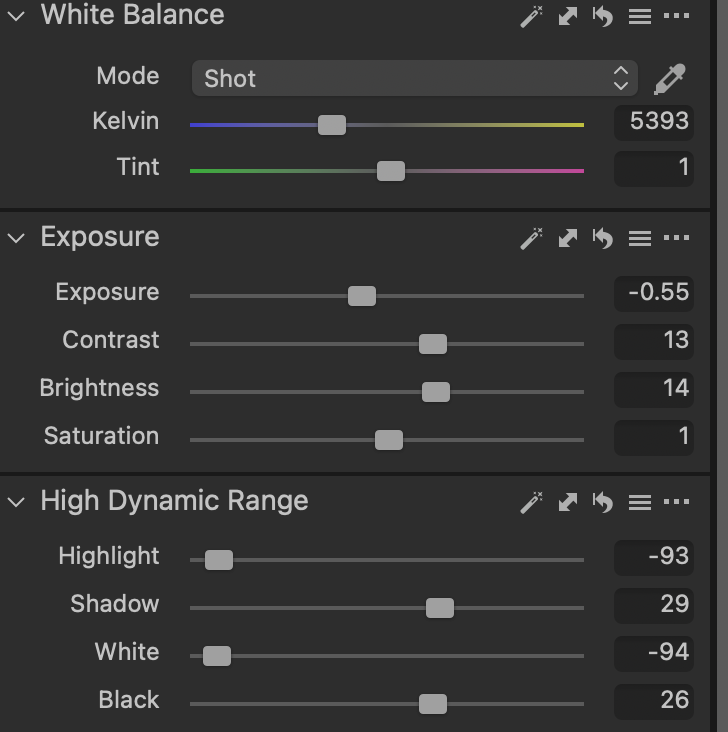Viewport: 728px width, 732px height.
Task: Click the Kelvin value field showing 5393
Action: [x=654, y=122]
